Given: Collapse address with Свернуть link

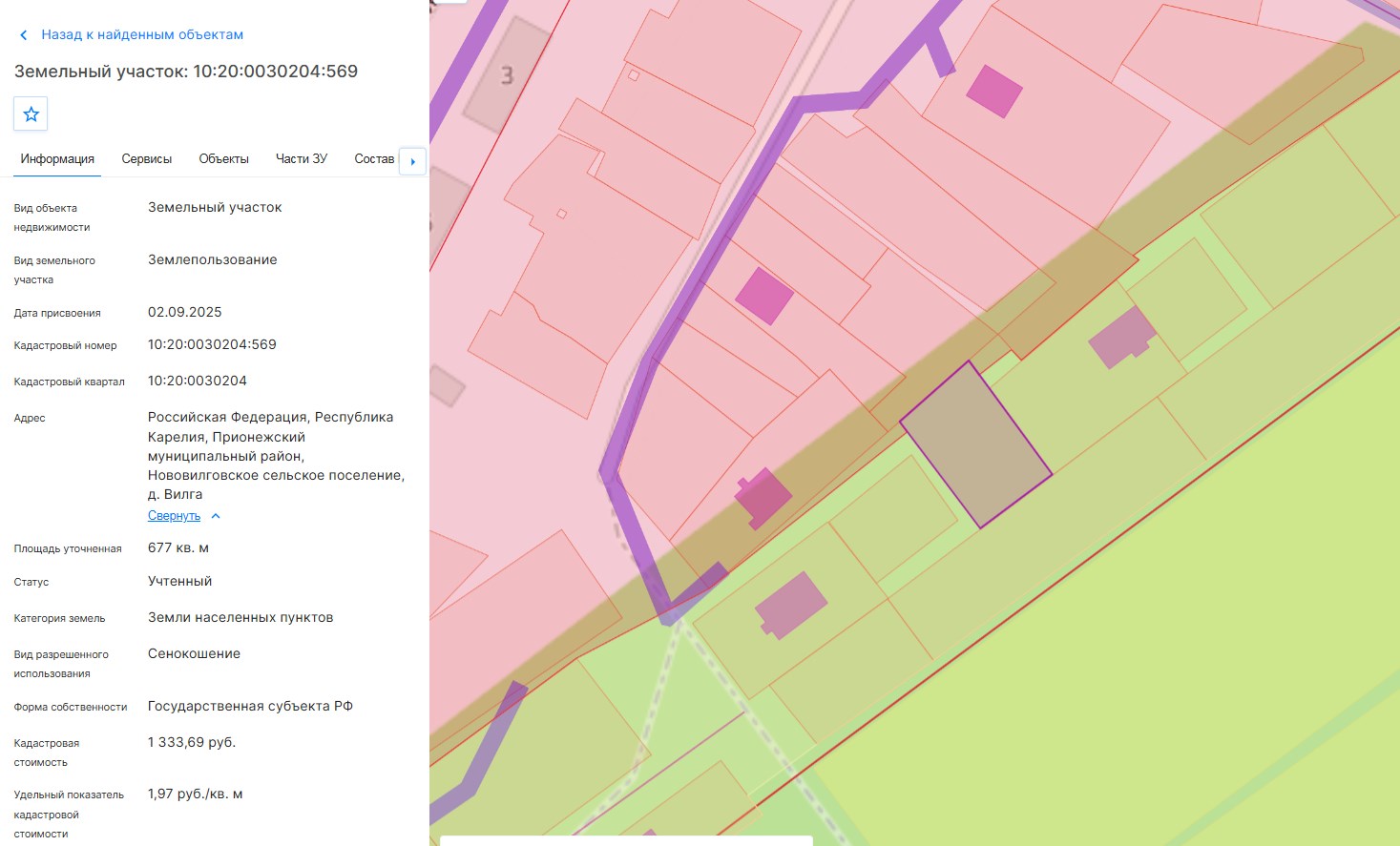Looking at the screenshot, I should pyautogui.click(x=174, y=516).
